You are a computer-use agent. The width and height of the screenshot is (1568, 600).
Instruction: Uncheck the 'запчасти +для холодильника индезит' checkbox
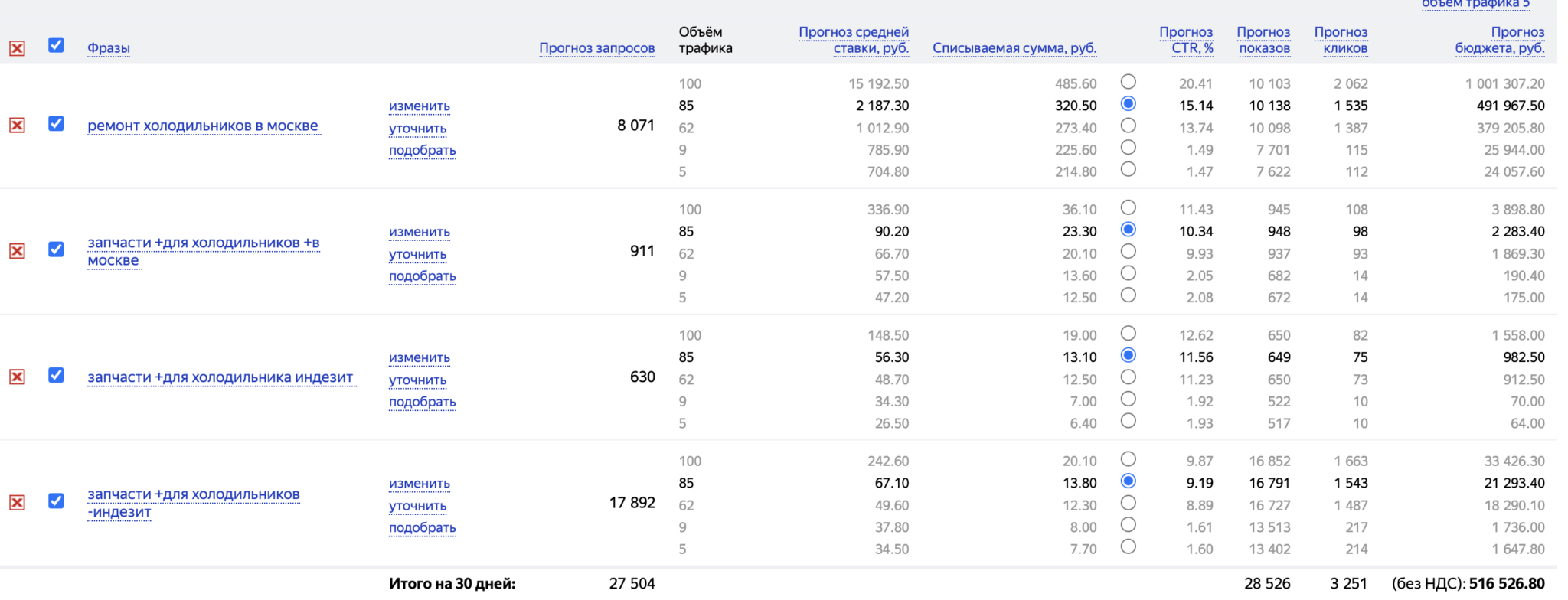pos(56,375)
